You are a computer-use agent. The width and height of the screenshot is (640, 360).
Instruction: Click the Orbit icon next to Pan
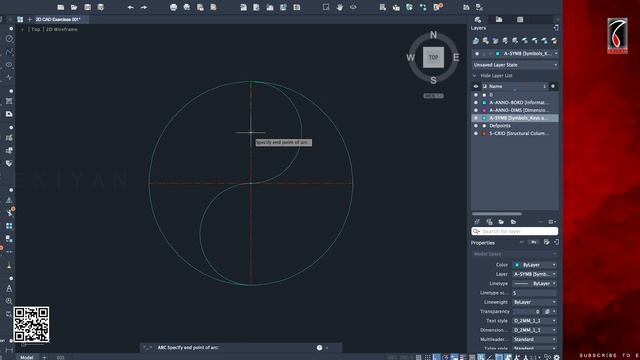pos(353,7)
